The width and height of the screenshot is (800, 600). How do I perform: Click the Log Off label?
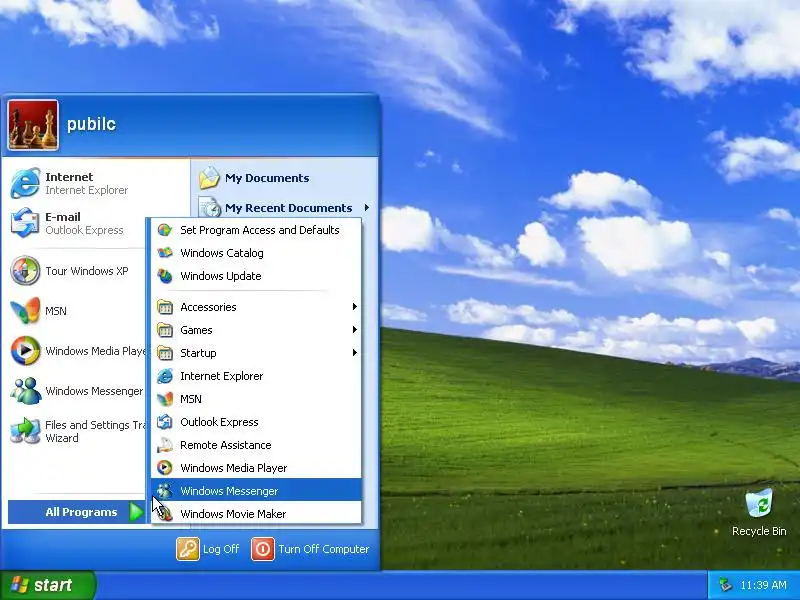221,549
